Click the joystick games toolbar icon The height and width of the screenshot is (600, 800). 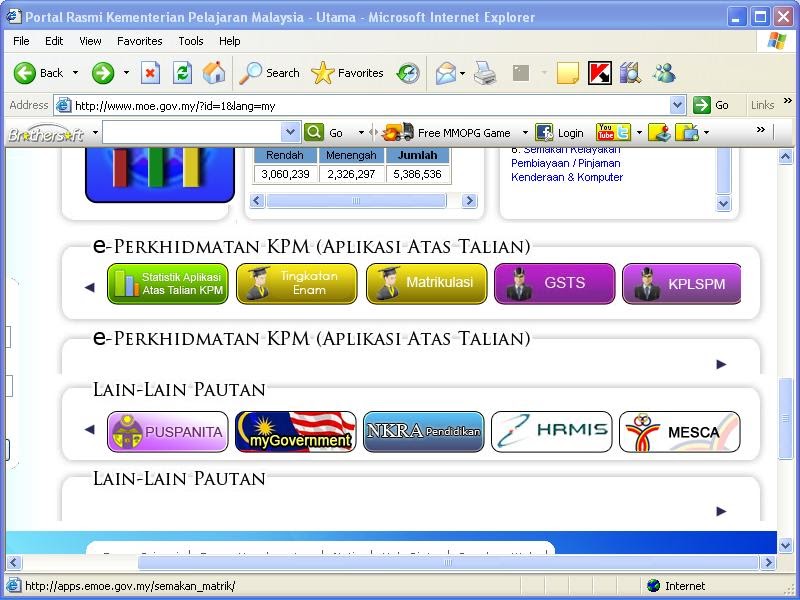pyautogui.click(x=659, y=132)
